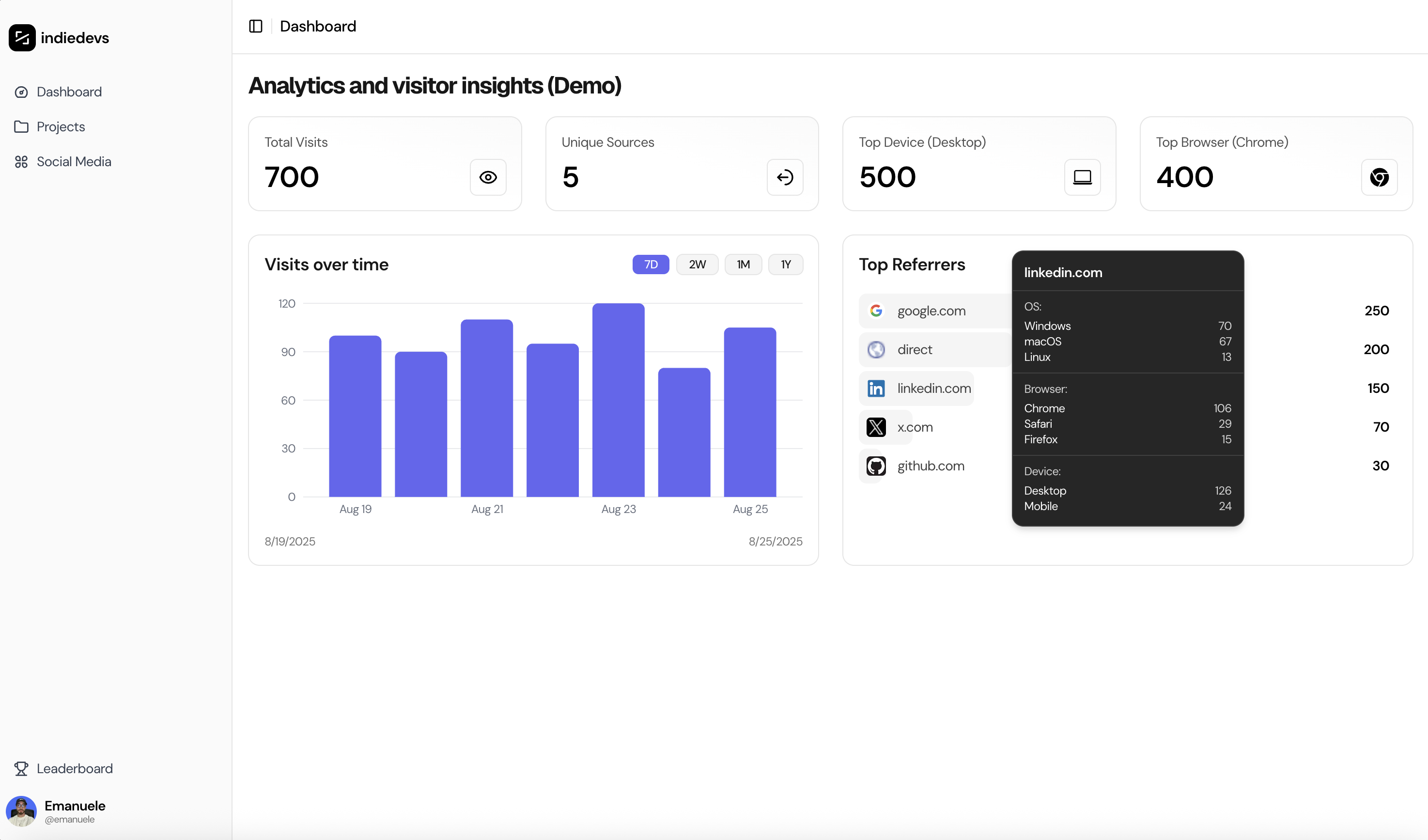Click the 30 count for github.com
This screenshot has height=840, width=1428.
click(x=1381, y=466)
